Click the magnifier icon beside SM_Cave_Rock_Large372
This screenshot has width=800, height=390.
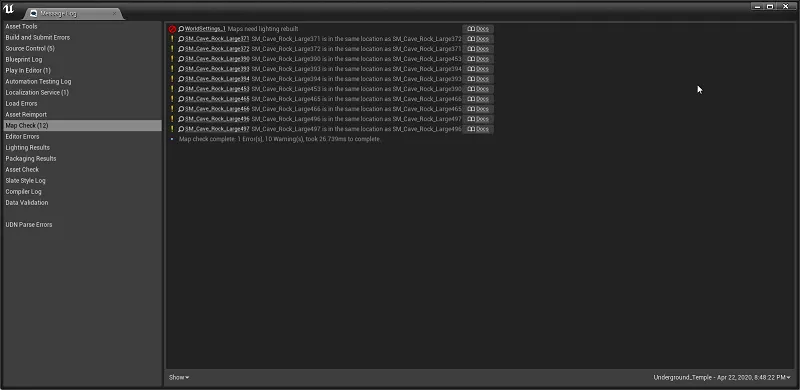click(x=181, y=49)
